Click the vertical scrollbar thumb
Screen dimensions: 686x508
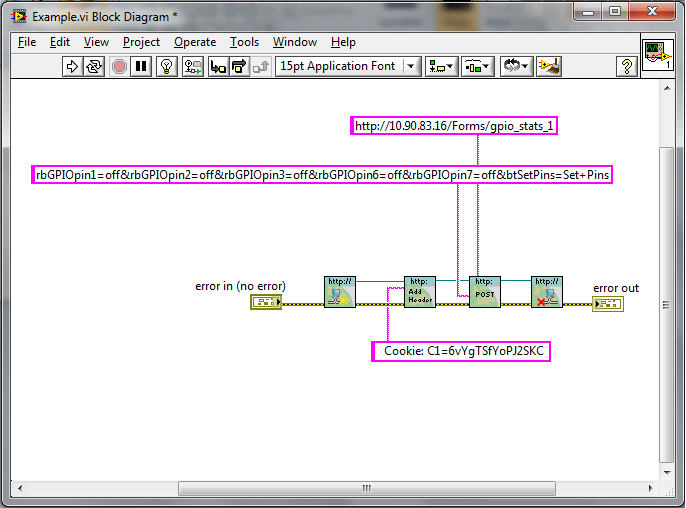click(x=666, y=305)
